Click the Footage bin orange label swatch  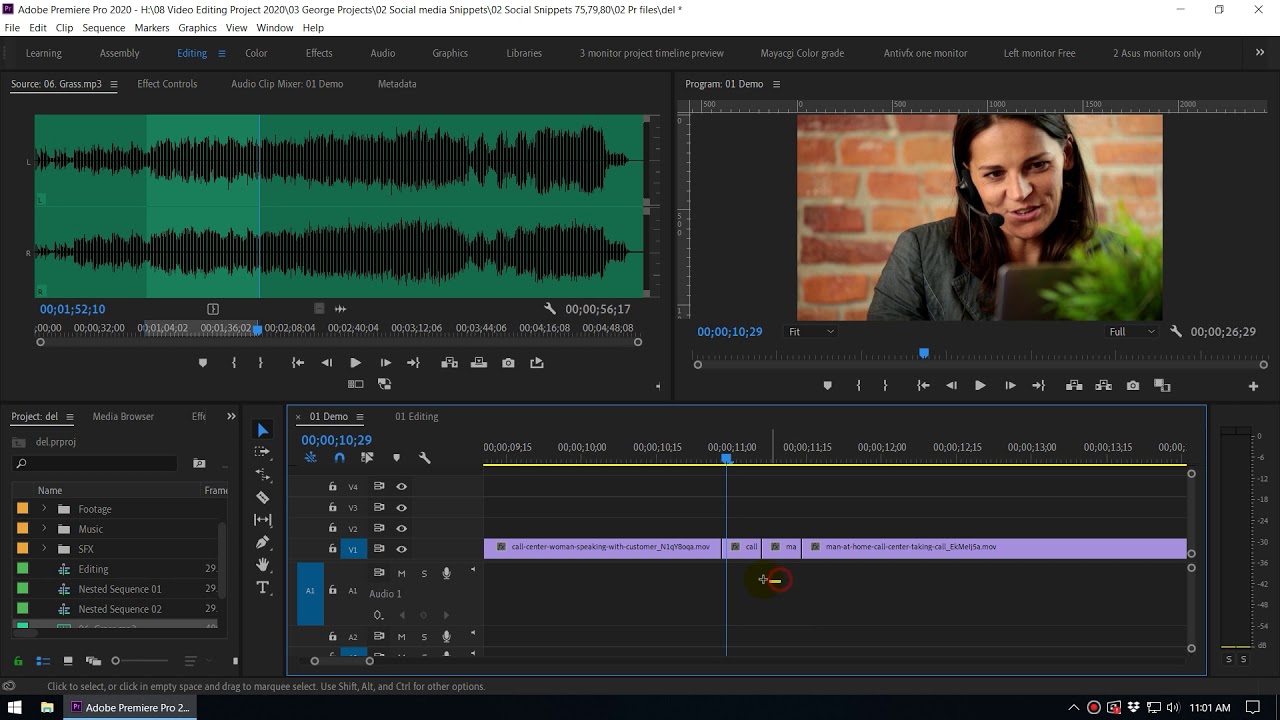click(22, 509)
